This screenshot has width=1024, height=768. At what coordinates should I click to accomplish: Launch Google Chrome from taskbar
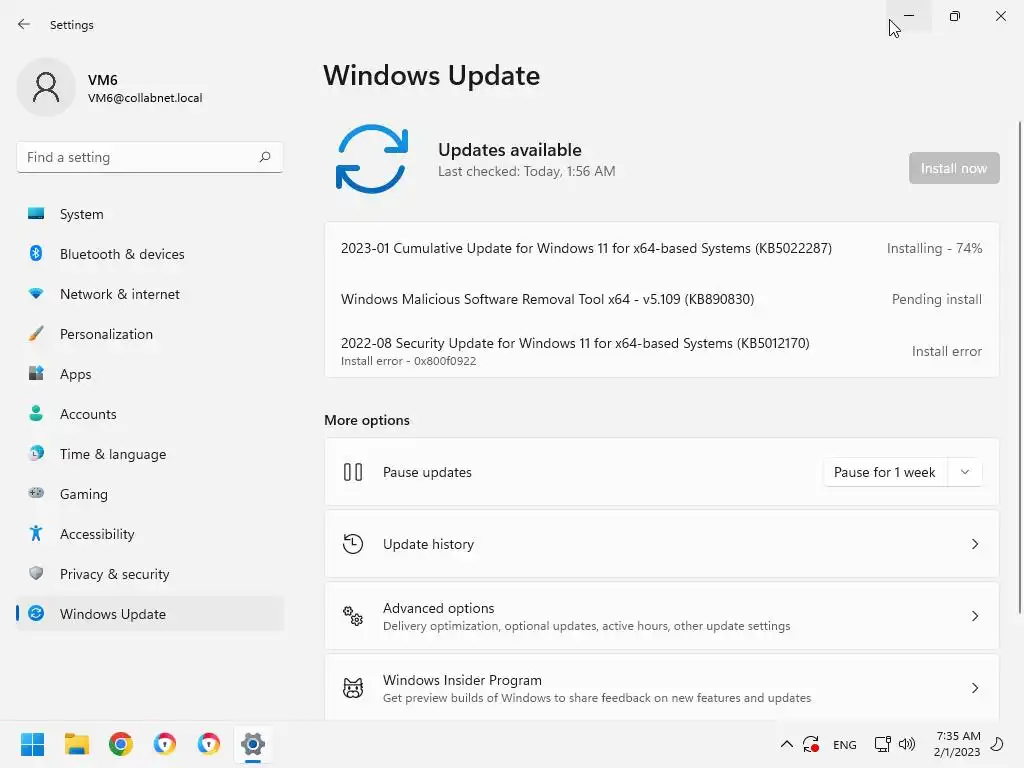click(x=121, y=744)
